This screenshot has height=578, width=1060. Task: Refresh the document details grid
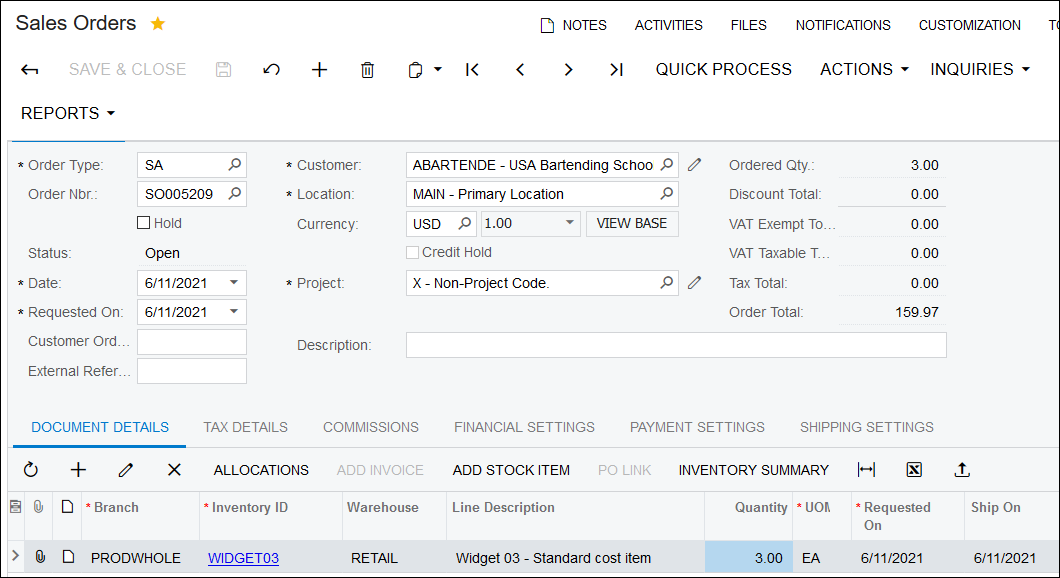point(31,470)
